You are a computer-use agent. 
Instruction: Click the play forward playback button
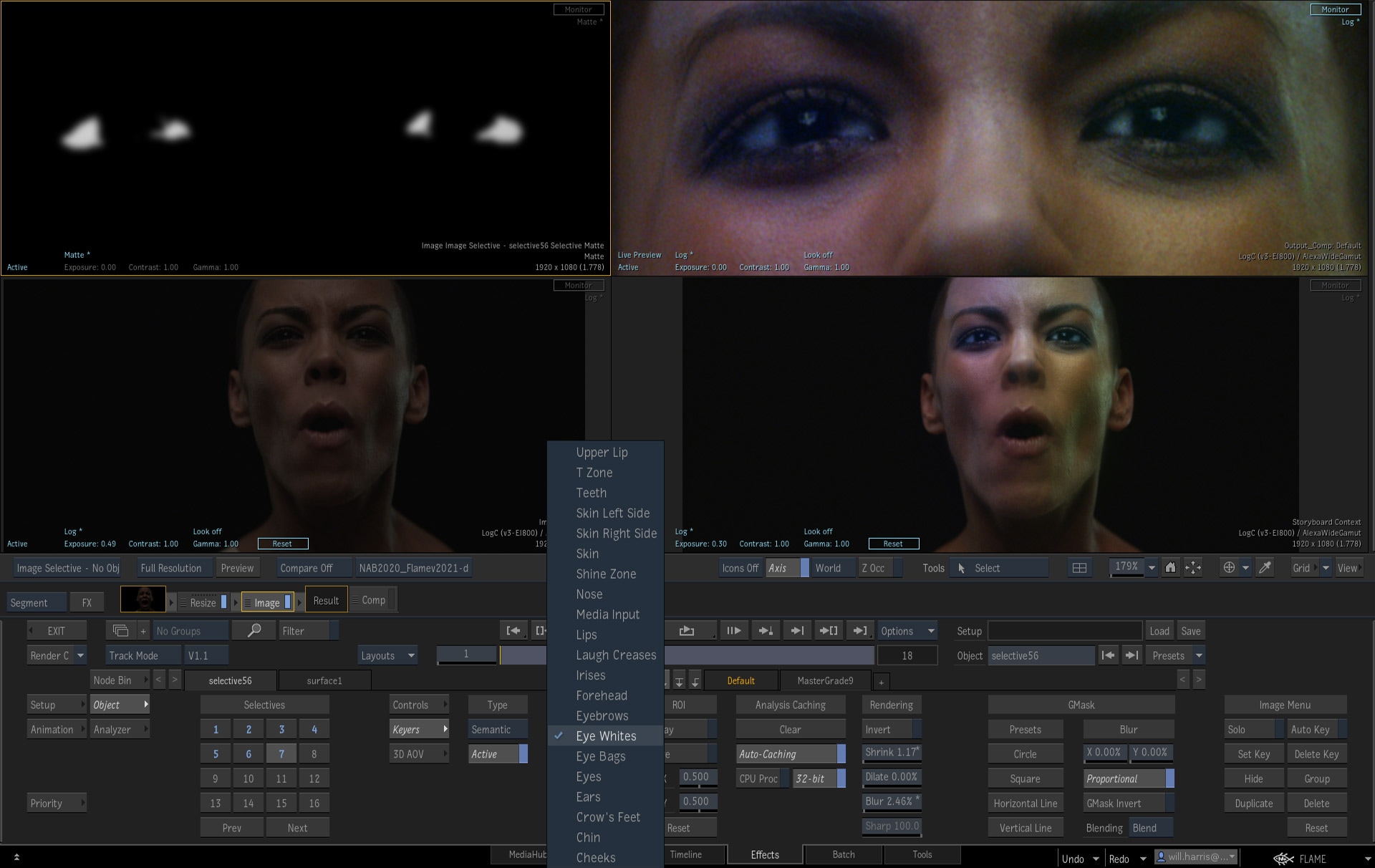pos(734,630)
